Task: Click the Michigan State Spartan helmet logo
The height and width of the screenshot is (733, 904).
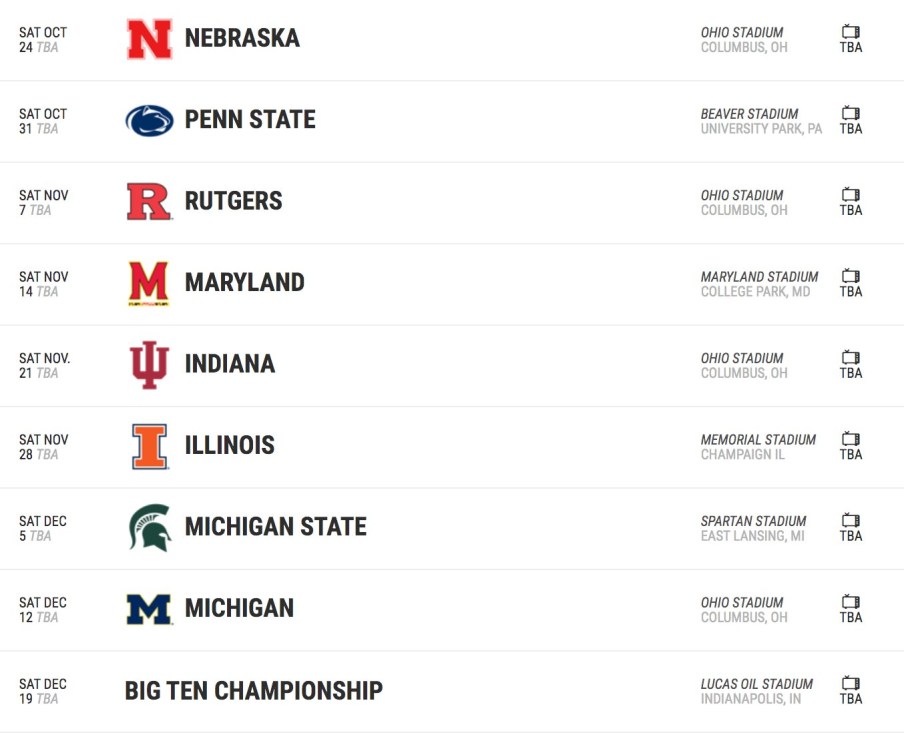Action: coord(149,527)
